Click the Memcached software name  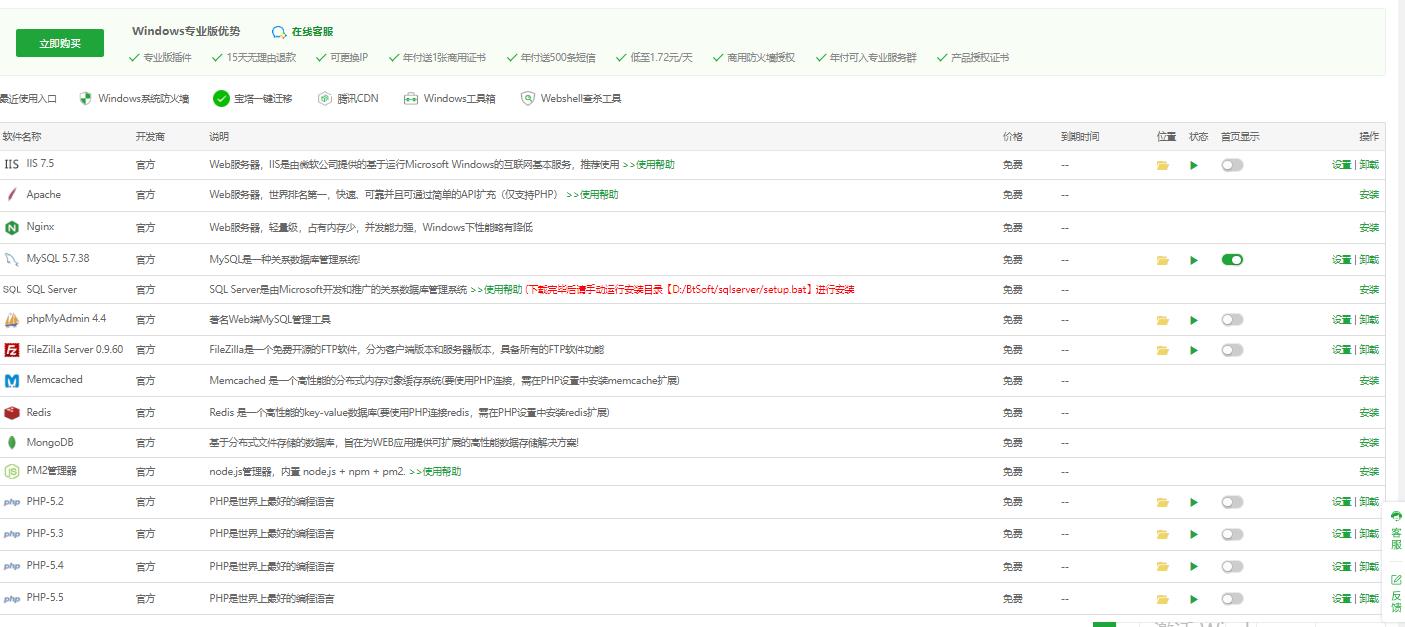(55, 380)
